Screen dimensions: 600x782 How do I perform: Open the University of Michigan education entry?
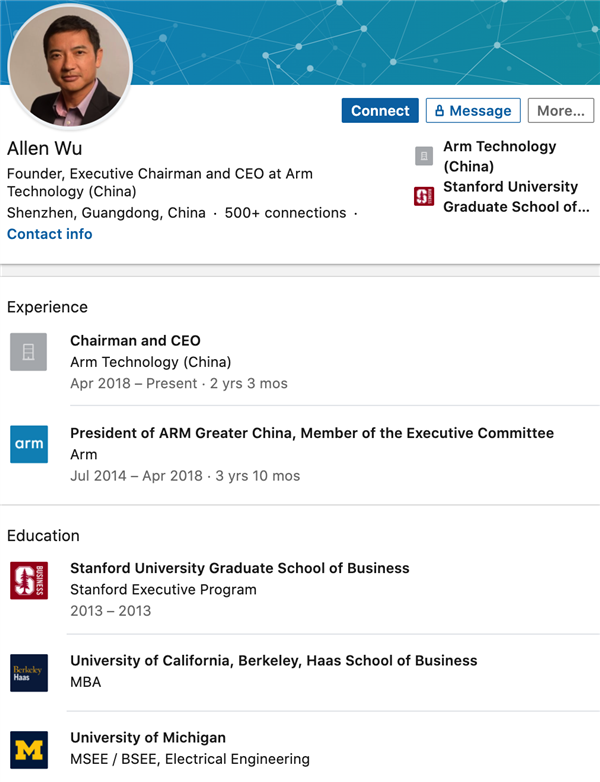(x=148, y=738)
